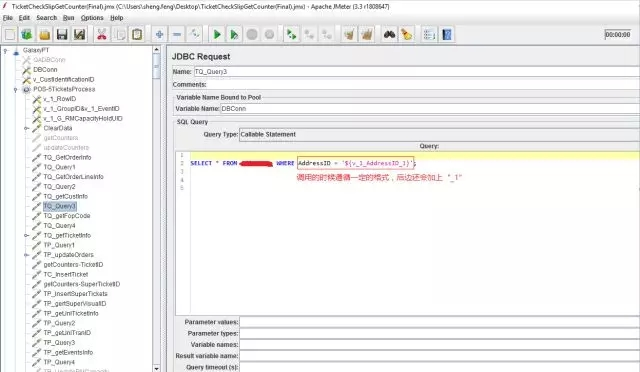The width and height of the screenshot is (640, 372).
Task: Clear all results with double broom icon
Action: (367, 35)
